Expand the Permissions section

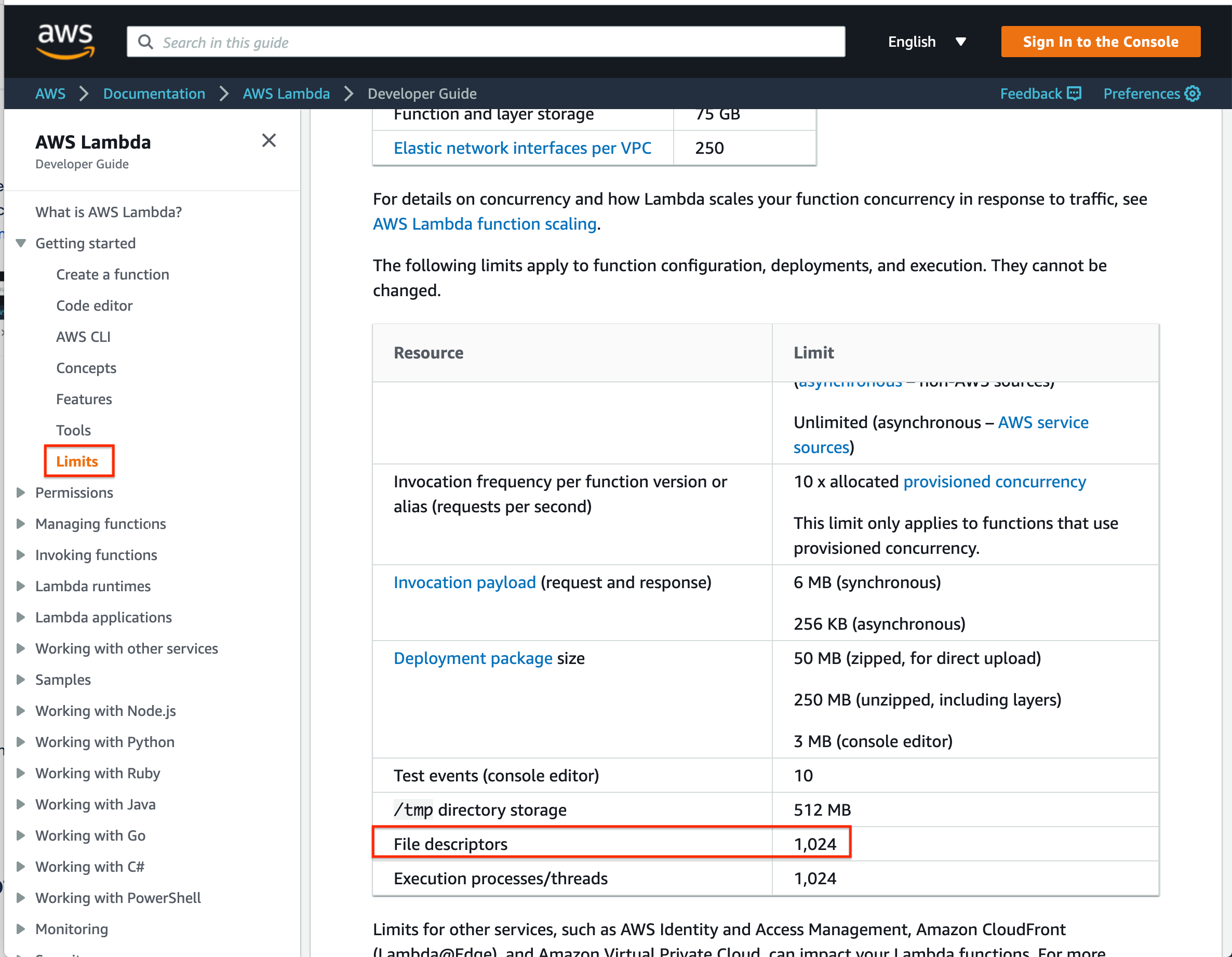pos(21,493)
